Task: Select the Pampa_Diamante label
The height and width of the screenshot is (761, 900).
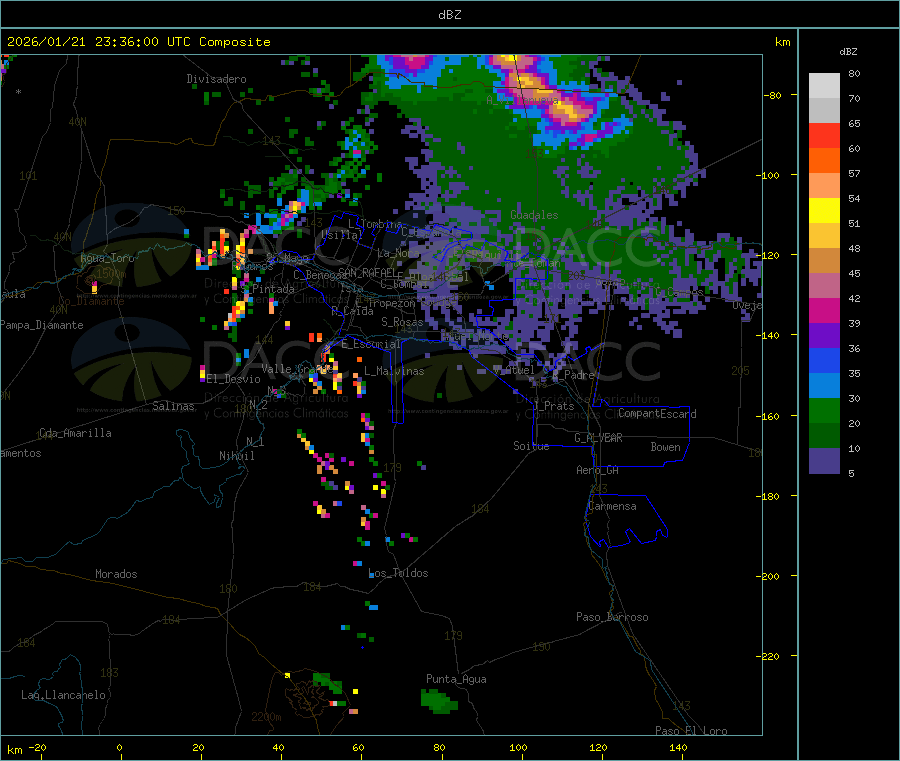Action: pos(42,325)
